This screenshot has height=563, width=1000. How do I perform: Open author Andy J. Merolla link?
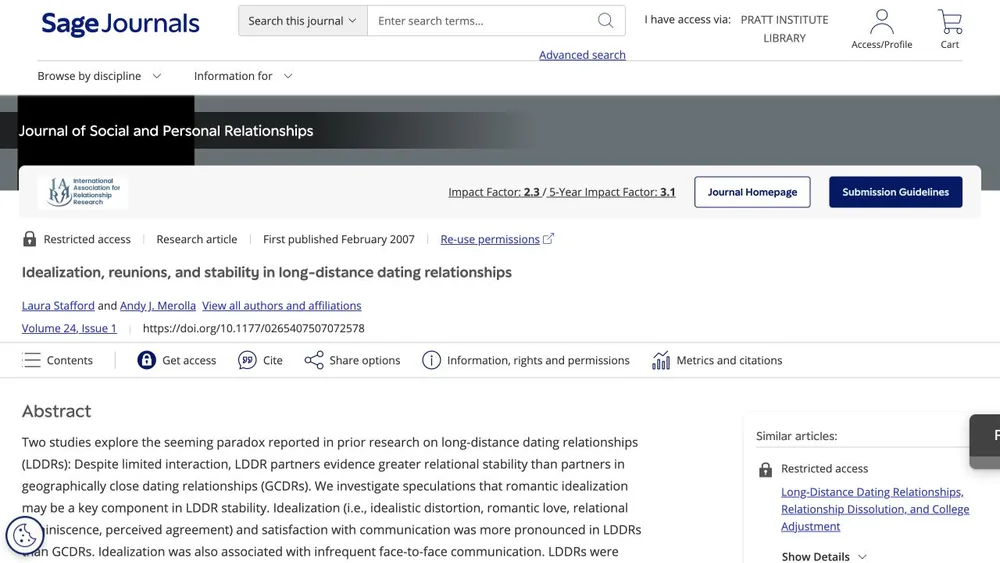pyautogui.click(x=158, y=305)
